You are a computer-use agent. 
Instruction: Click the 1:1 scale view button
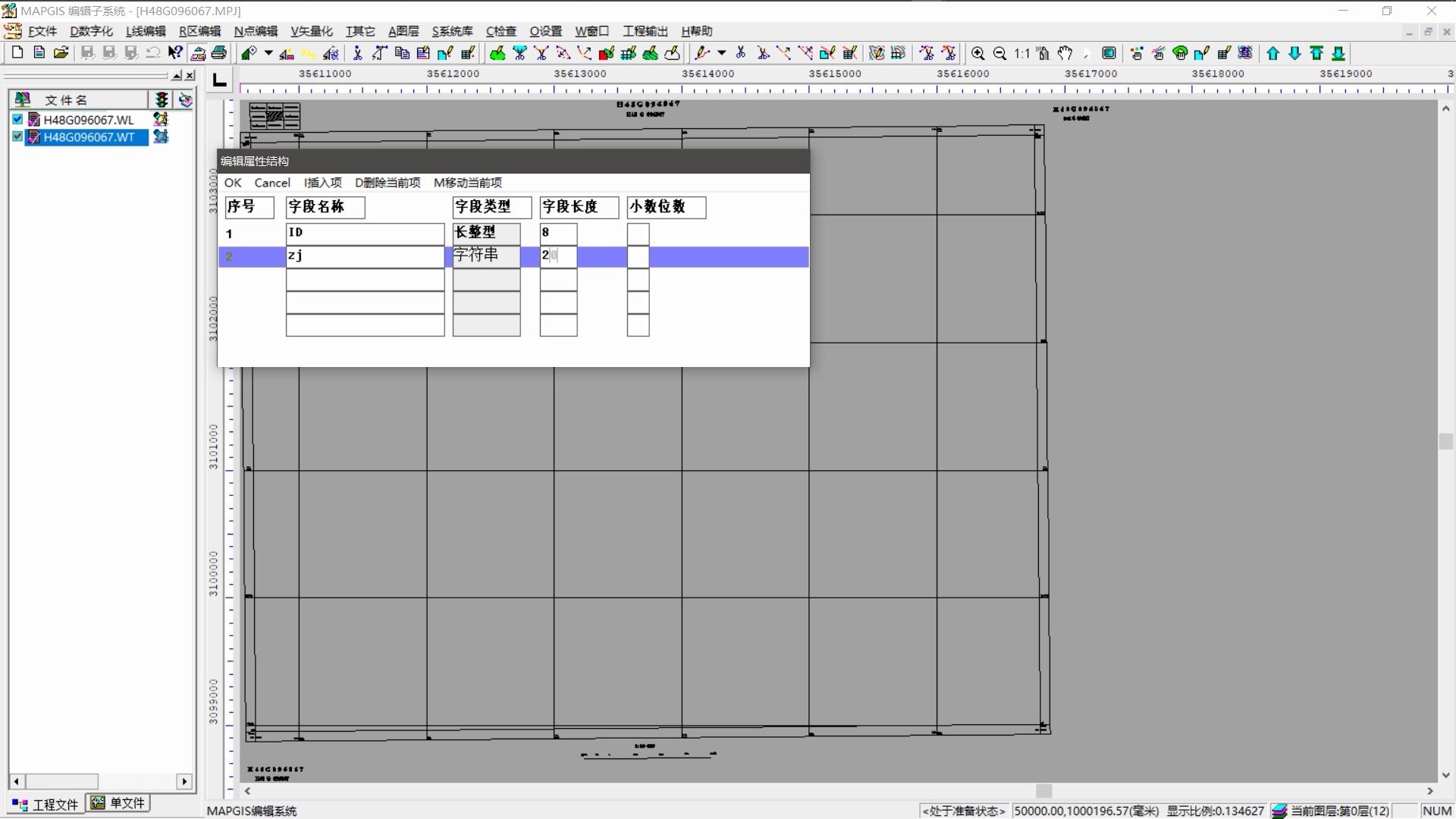pyautogui.click(x=1022, y=53)
